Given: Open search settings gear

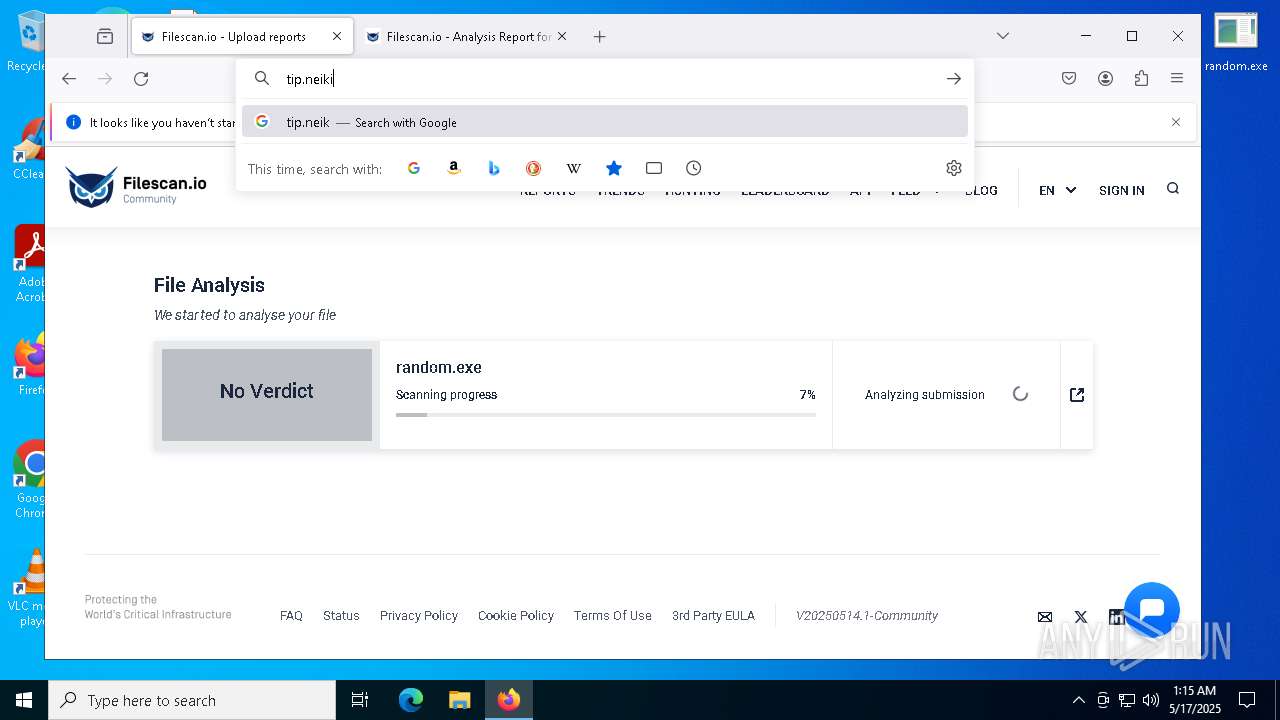Looking at the screenshot, I should coord(954,168).
